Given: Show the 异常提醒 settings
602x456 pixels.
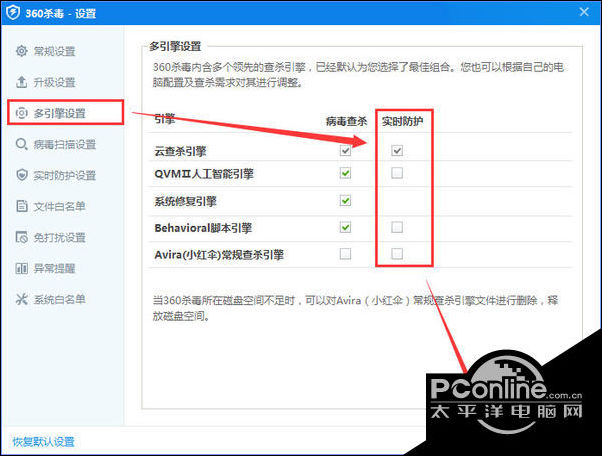Looking at the screenshot, I should [54, 268].
